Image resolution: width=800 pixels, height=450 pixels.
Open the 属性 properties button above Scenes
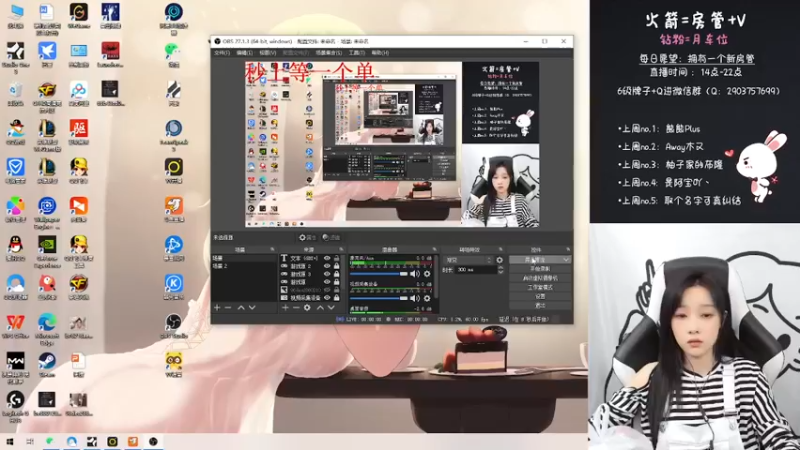(x=308, y=237)
